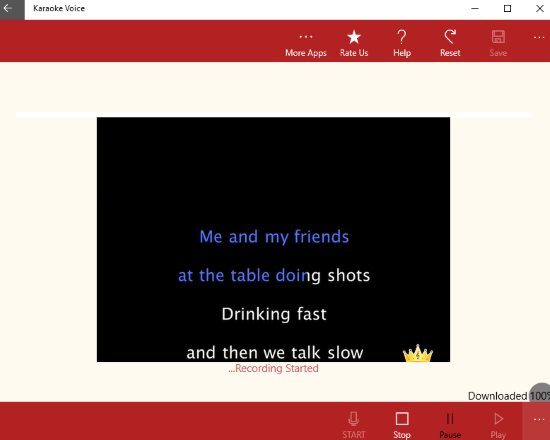Stop the recording
The width and height of the screenshot is (550, 440).
tap(402, 424)
